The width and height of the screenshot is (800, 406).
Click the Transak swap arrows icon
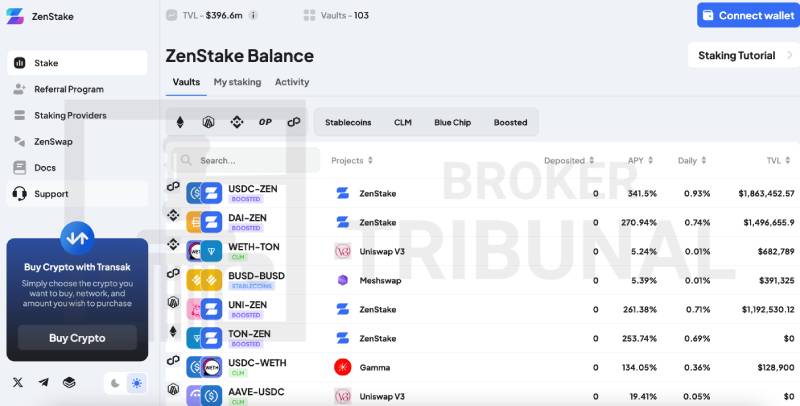pos(77,238)
